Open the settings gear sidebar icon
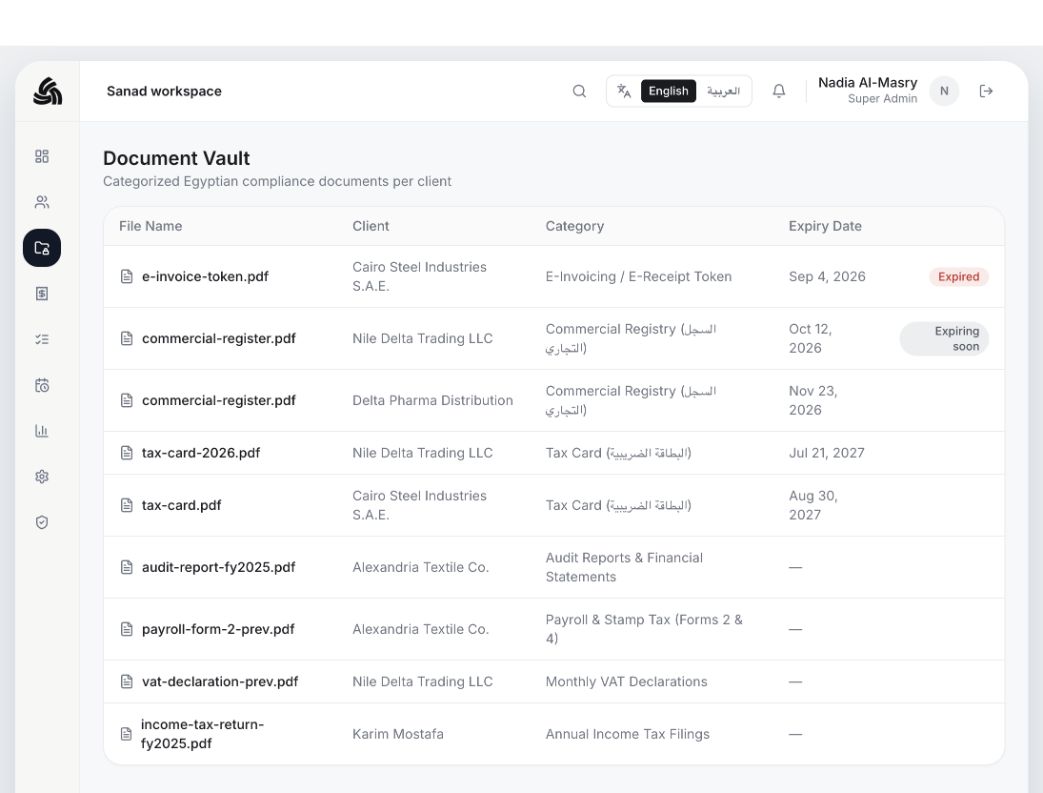The width and height of the screenshot is (1043, 793). pos(42,476)
